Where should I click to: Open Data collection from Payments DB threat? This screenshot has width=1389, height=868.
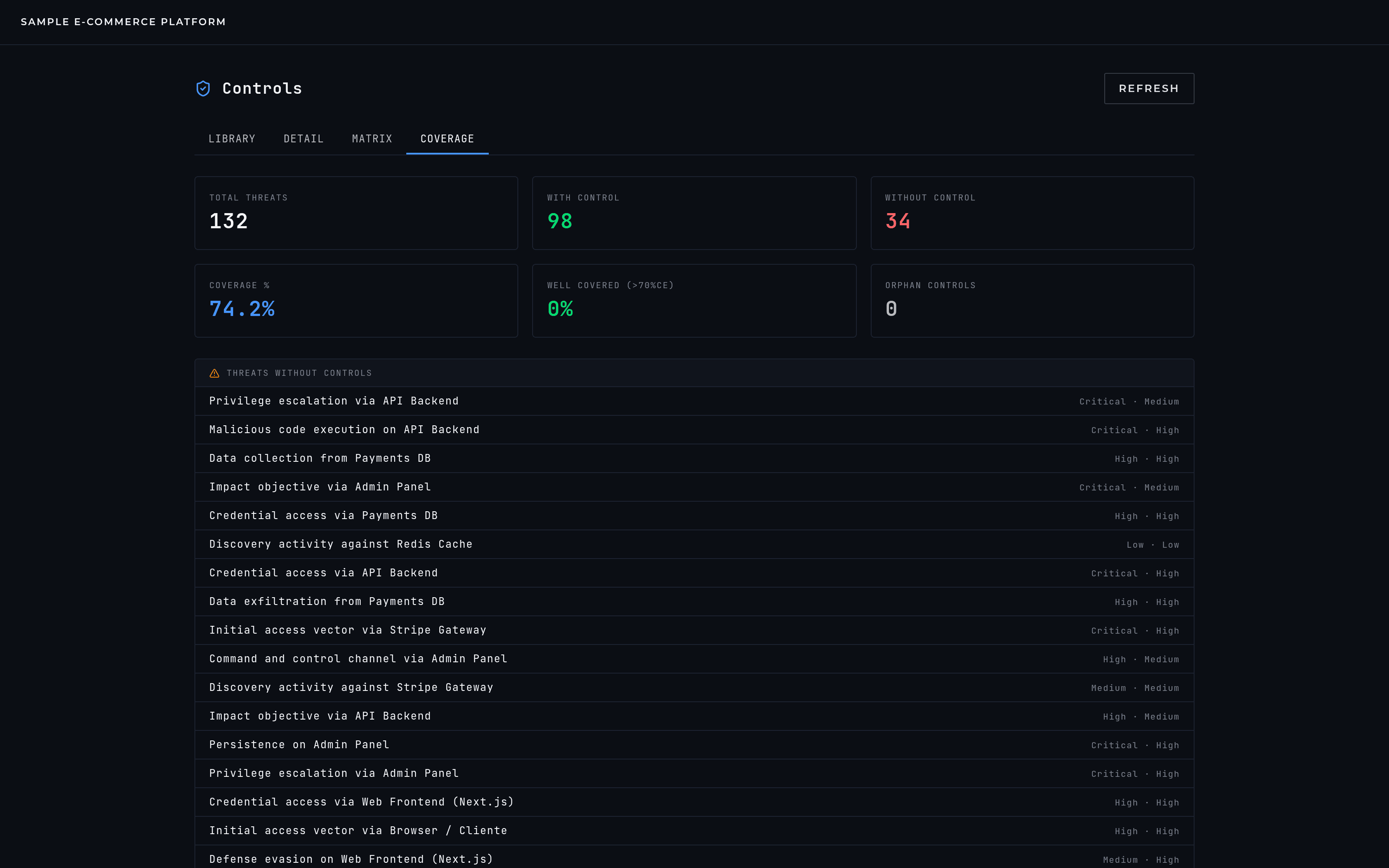(x=694, y=459)
